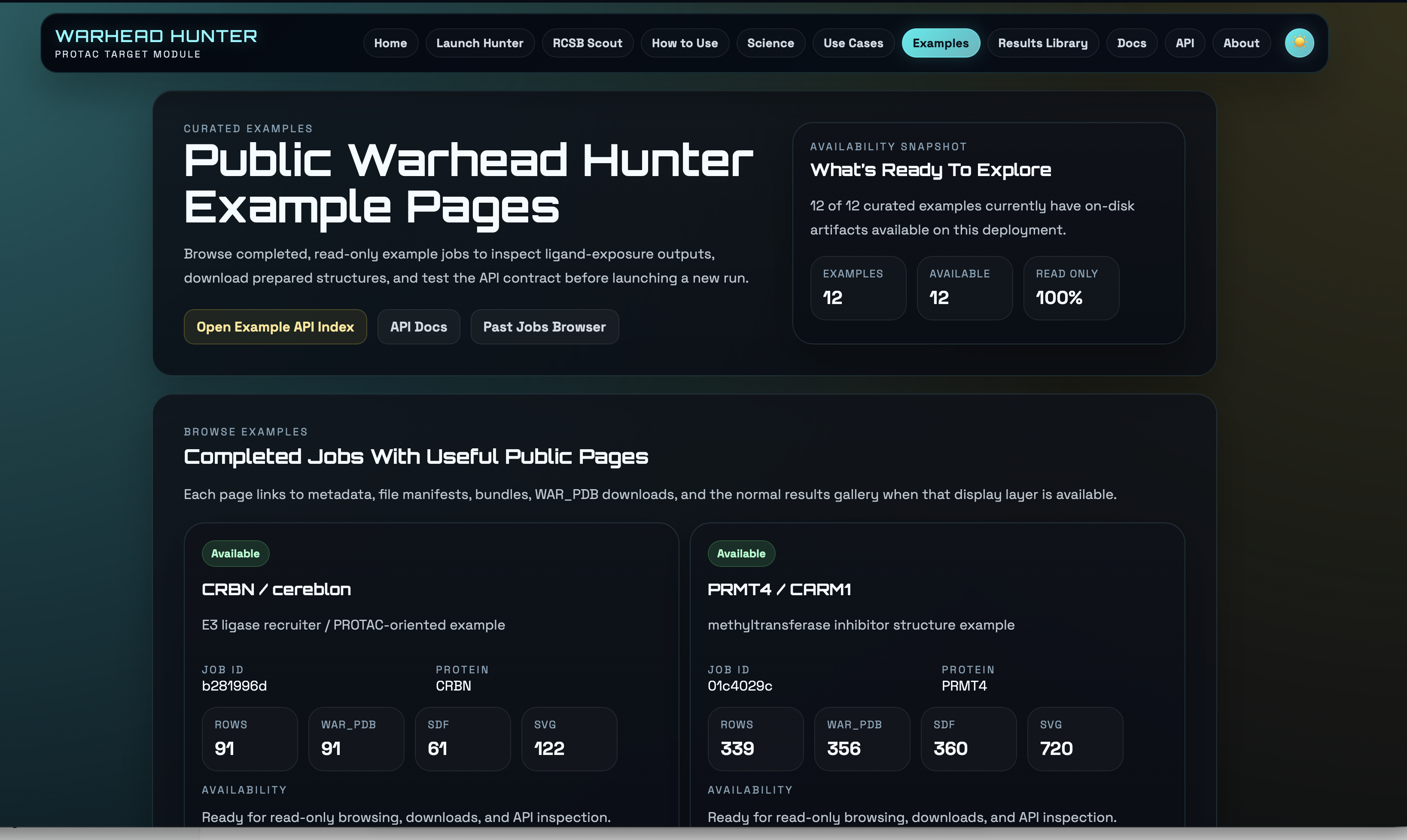
Task: Open the PRMT4 / CARM1 card title
Action: point(780,590)
